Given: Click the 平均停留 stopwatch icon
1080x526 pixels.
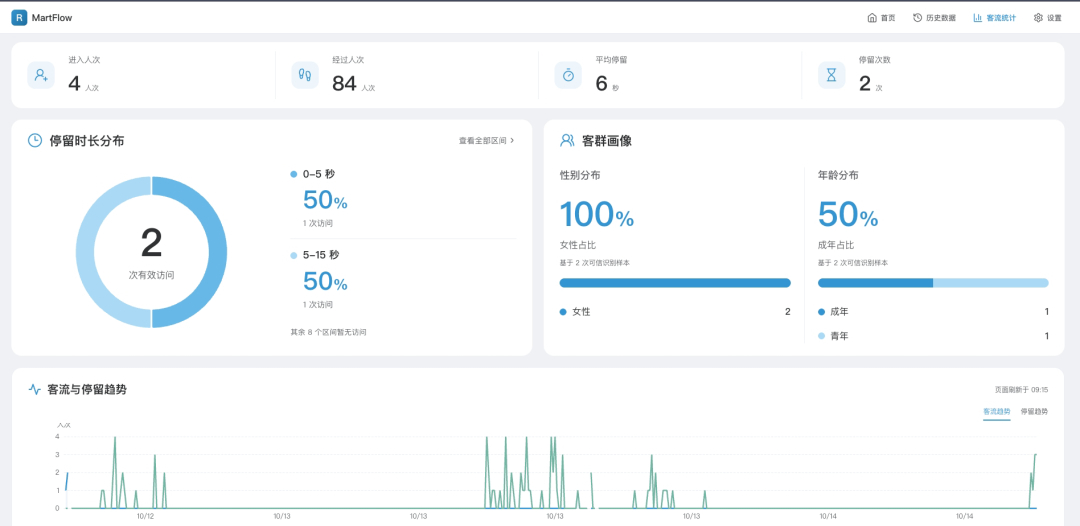Looking at the screenshot, I should pos(568,75).
